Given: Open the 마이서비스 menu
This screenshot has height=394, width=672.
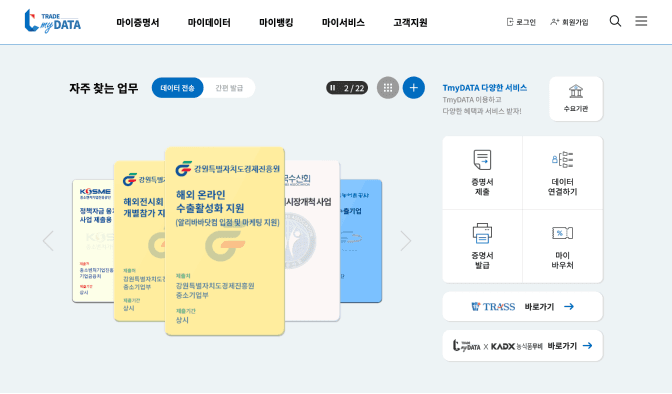Looking at the screenshot, I should tap(343, 22).
